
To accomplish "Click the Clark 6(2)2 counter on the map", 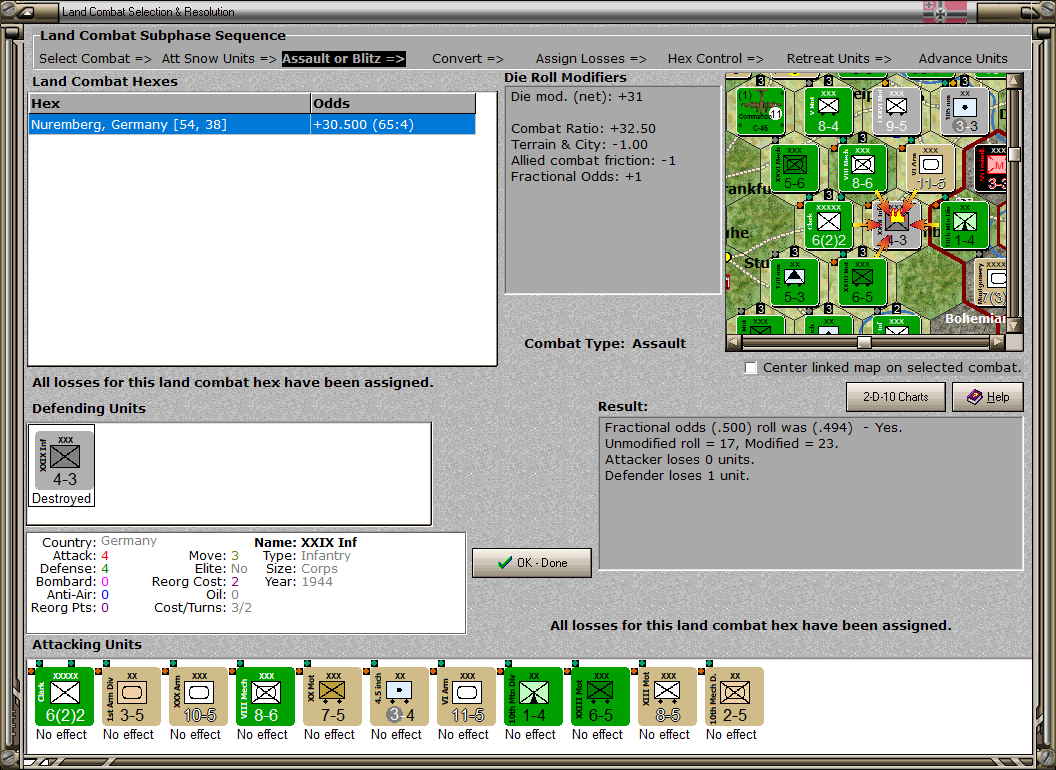I will (828, 225).
